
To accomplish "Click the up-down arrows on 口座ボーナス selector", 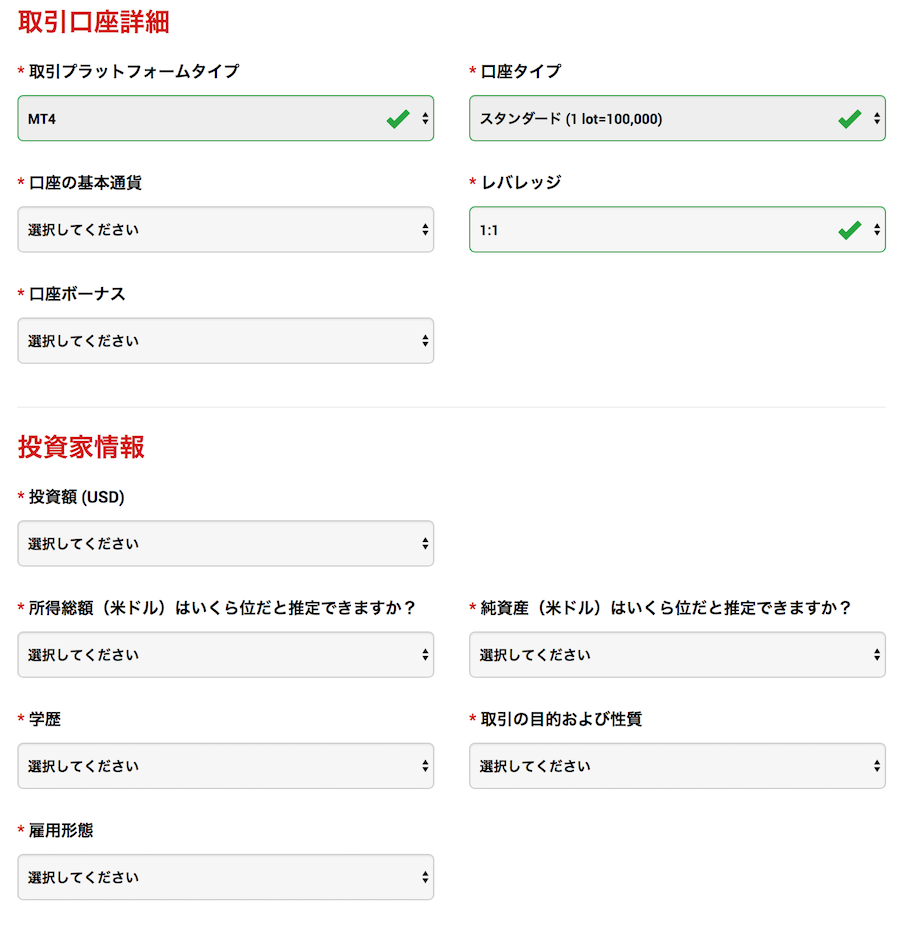I will tap(425, 340).
